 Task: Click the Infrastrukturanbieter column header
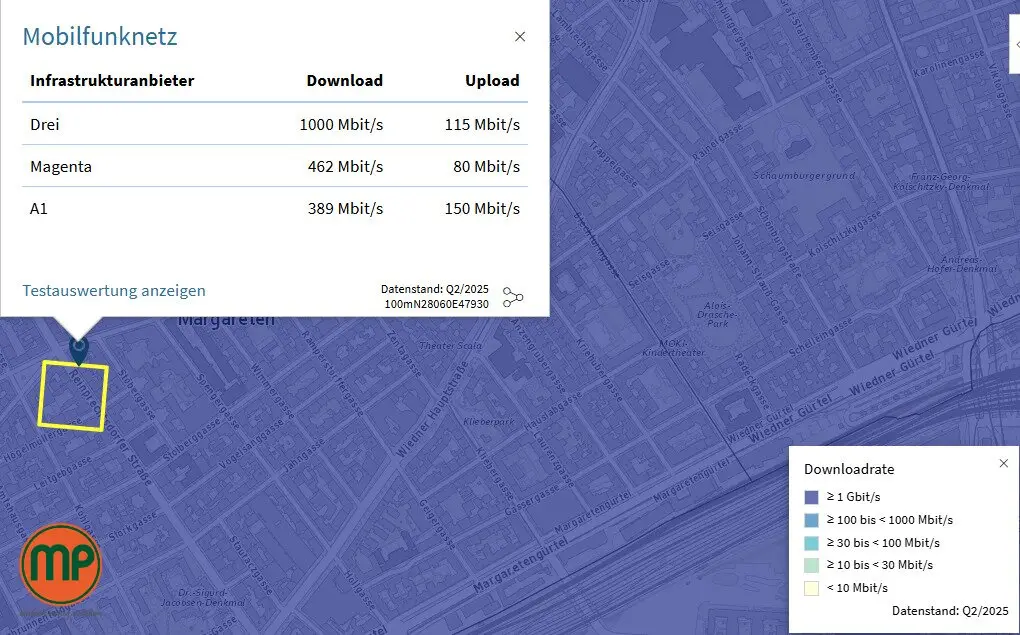(x=112, y=81)
